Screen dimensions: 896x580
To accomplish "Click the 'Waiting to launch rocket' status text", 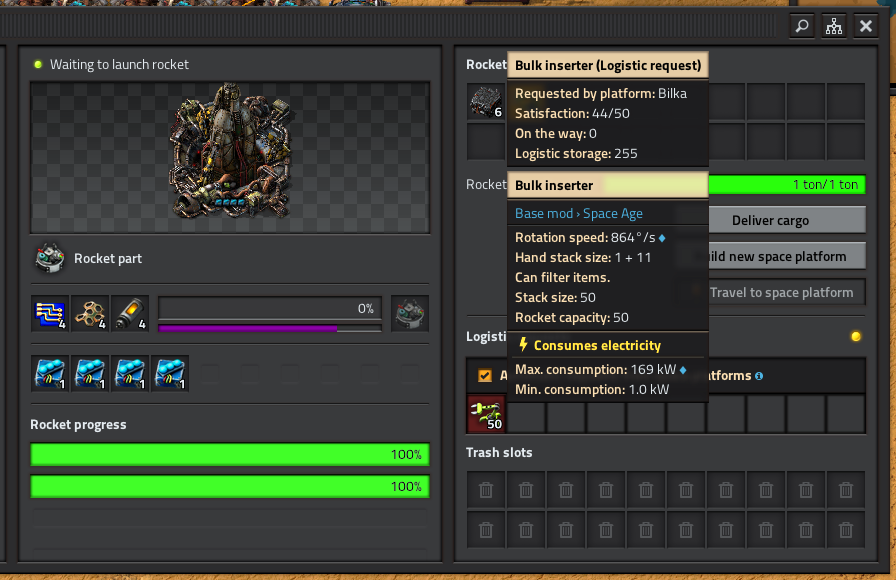I will [119, 65].
